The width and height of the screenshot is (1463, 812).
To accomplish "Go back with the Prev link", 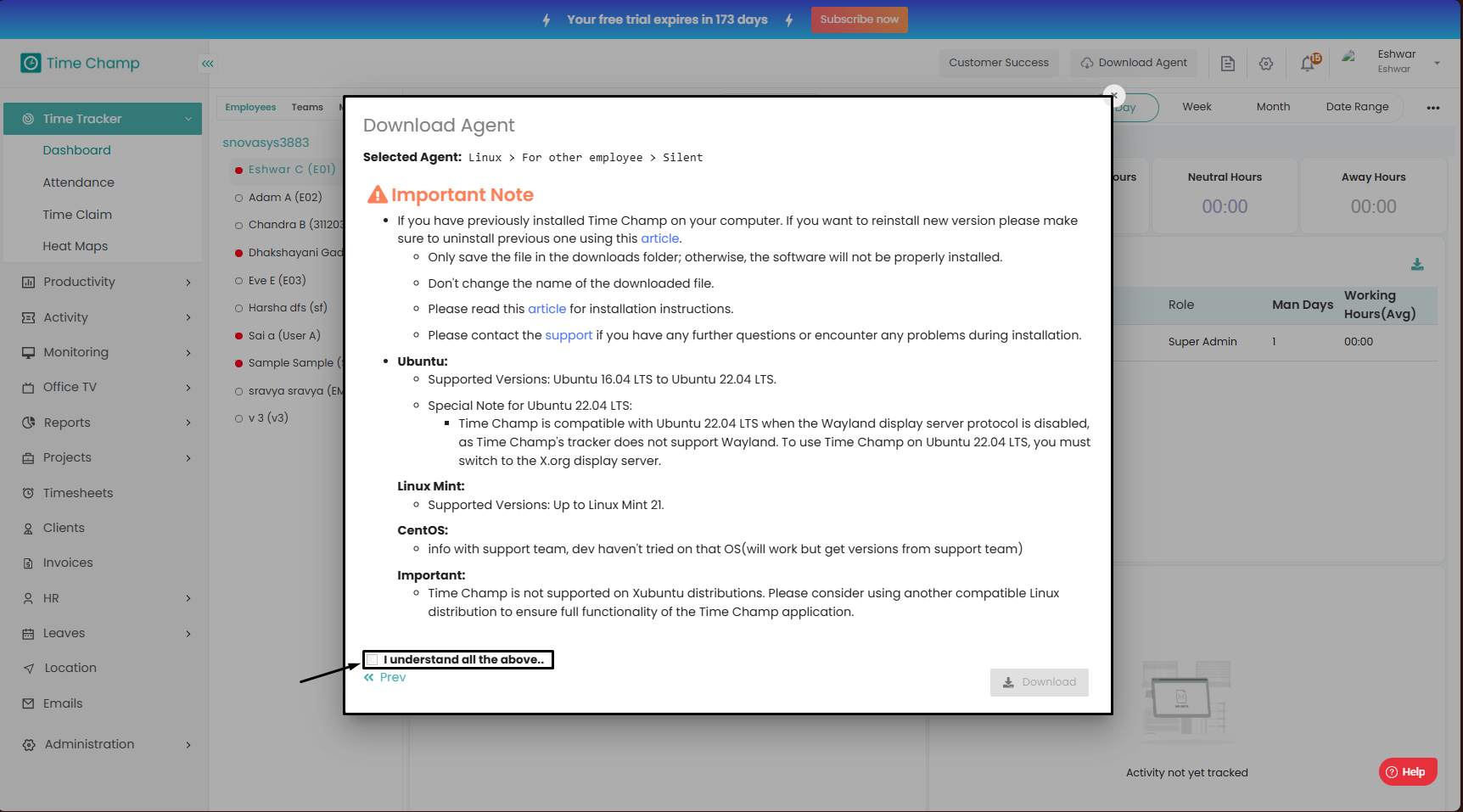I will [x=385, y=677].
